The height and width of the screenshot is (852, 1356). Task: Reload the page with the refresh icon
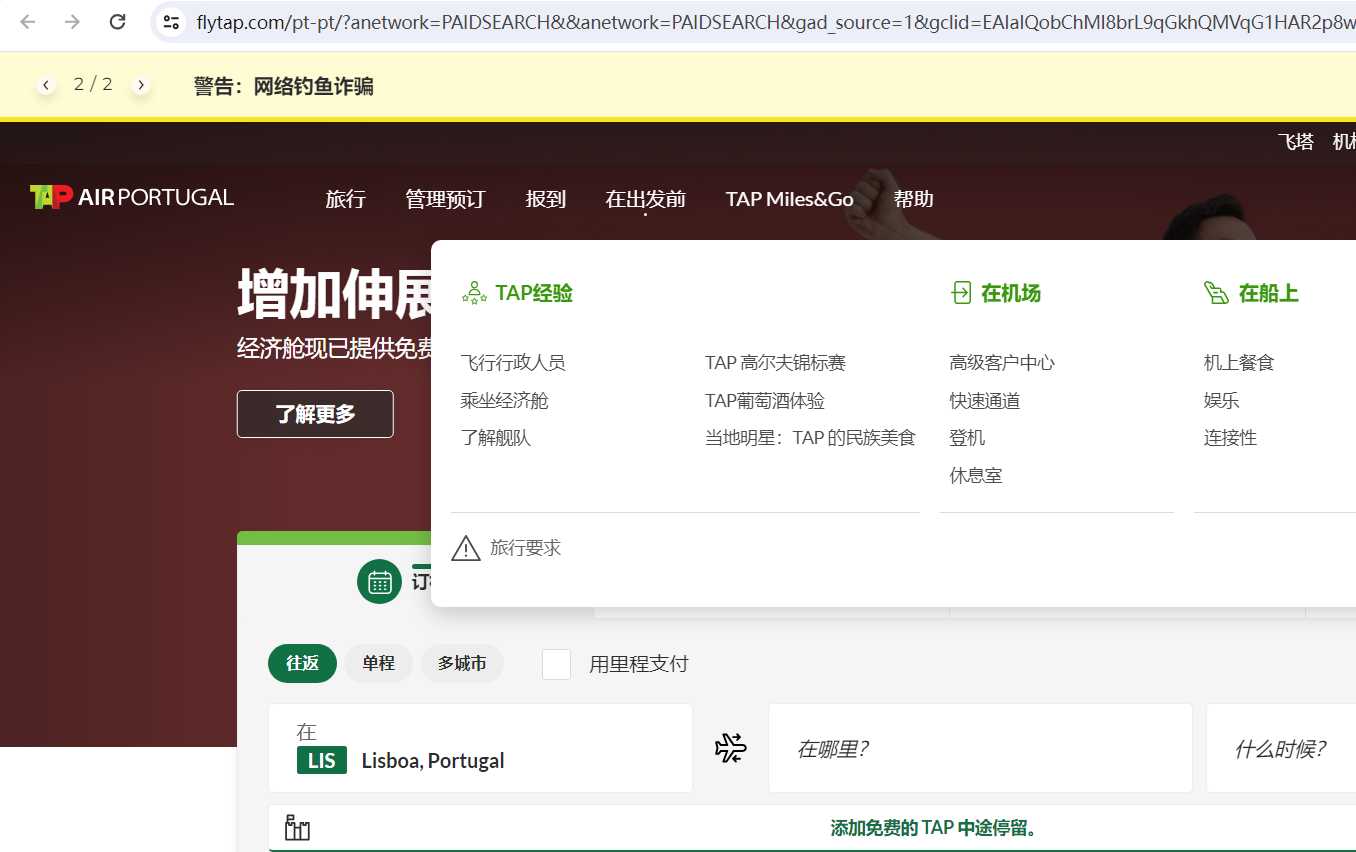(117, 21)
